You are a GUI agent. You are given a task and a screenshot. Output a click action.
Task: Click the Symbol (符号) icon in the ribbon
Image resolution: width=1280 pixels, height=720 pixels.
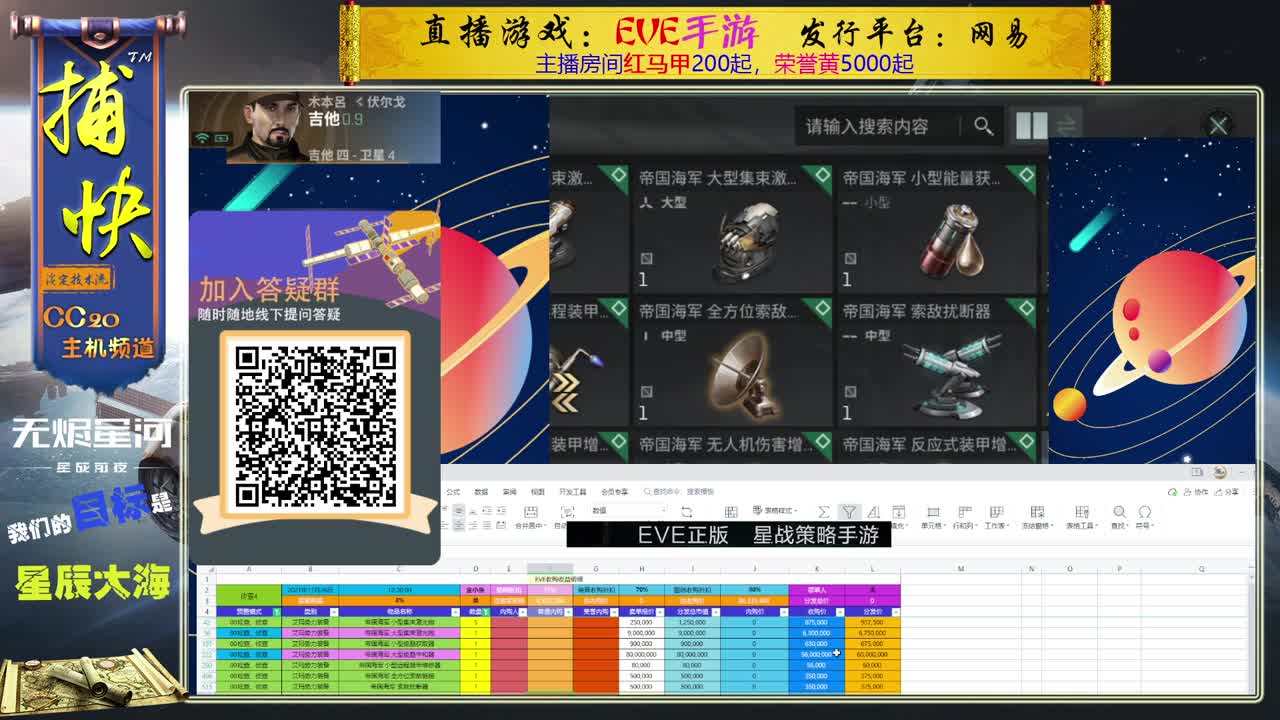1145,510
